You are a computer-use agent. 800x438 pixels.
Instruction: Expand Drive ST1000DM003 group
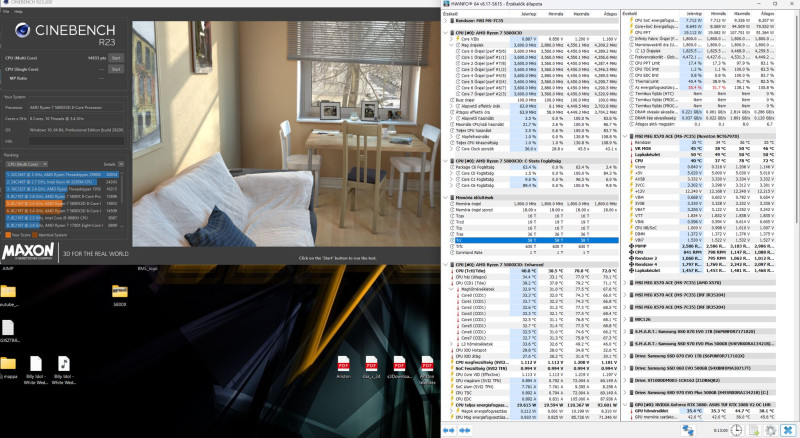tap(626, 380)
